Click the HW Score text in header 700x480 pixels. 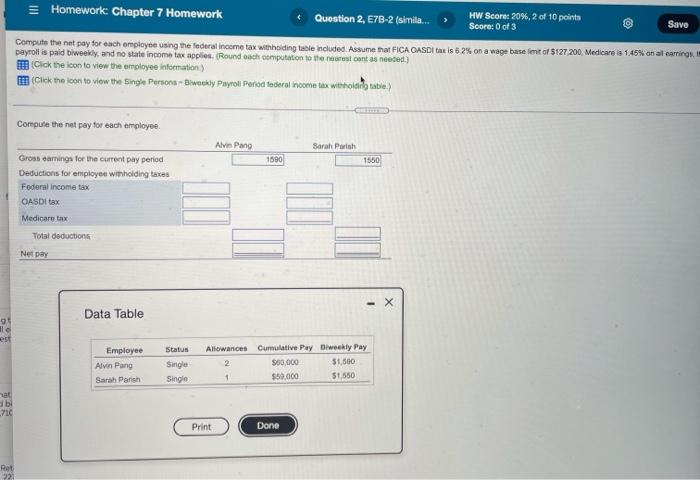[x=525, y=17]
